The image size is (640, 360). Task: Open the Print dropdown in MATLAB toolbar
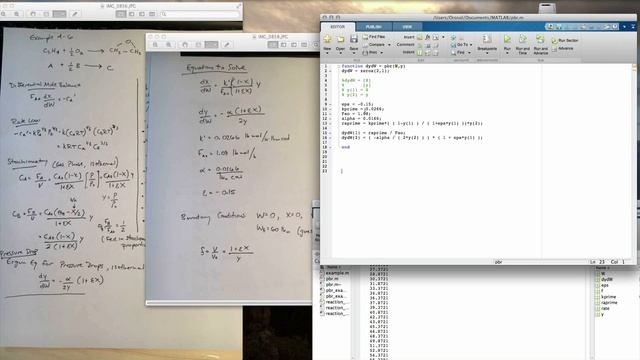(373, 53)
